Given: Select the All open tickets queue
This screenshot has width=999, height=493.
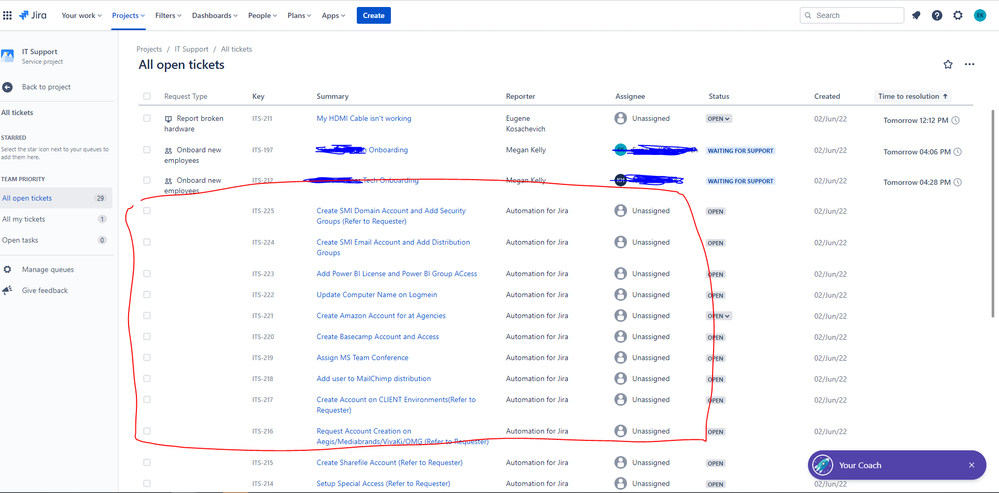Looking at the screenshot, I should click(x=55, y=198).
